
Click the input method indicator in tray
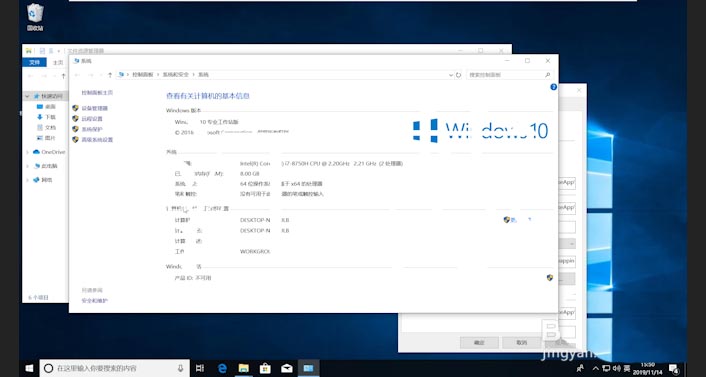pos(627,368)
